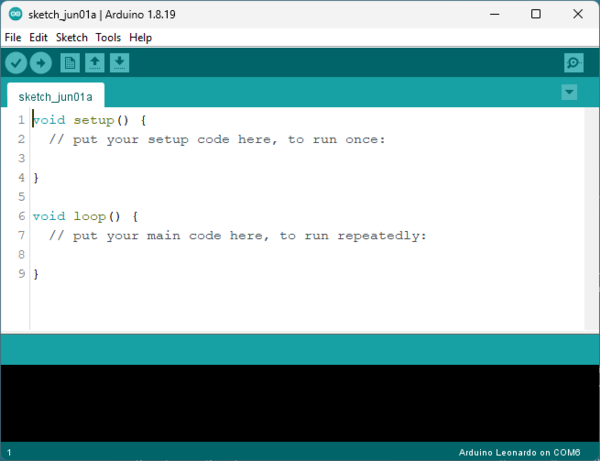Screen dimensions: 600x461
Task: Open a sketch with the Open icon
Action: (x=95, y=63)
